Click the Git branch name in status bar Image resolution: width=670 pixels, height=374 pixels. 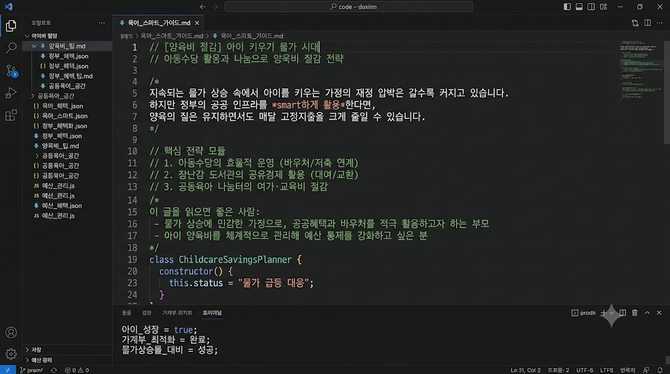31,370
